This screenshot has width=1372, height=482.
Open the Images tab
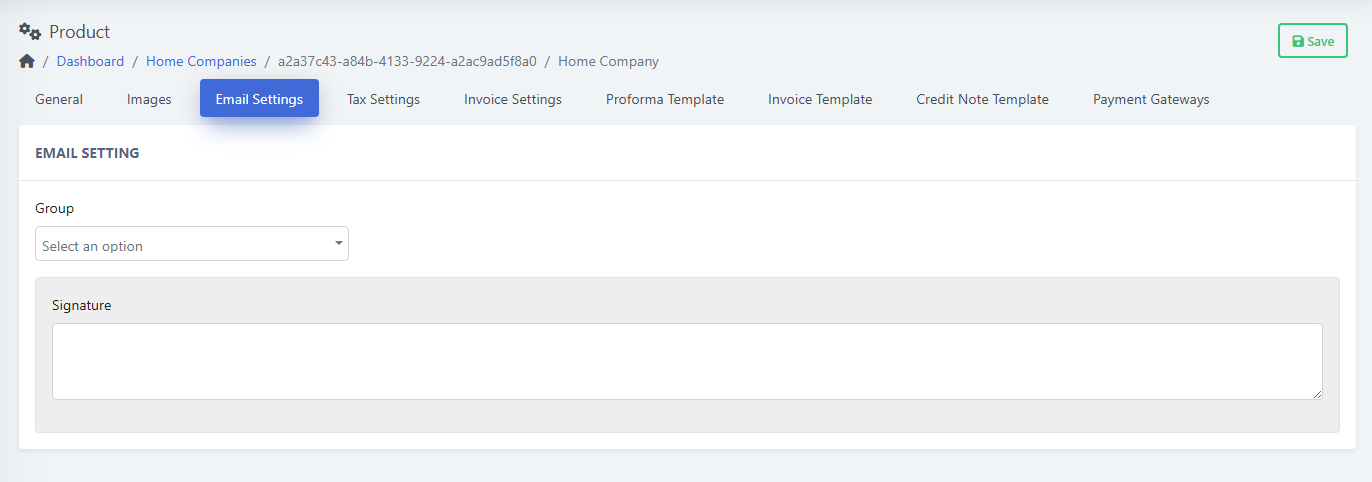(x=149, y=99)
